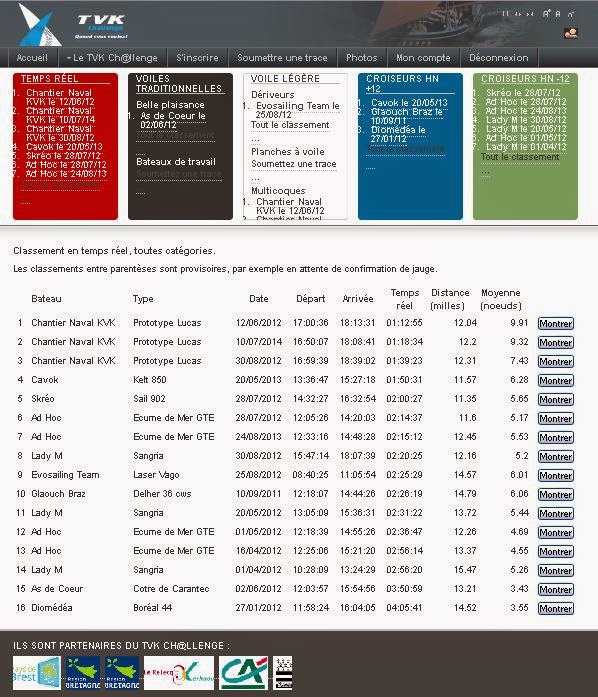The image size is (598, 697).
Task: Click Montrer for Chantier Naval KVK 30/08/2012
Action: [x=556, y=361]
